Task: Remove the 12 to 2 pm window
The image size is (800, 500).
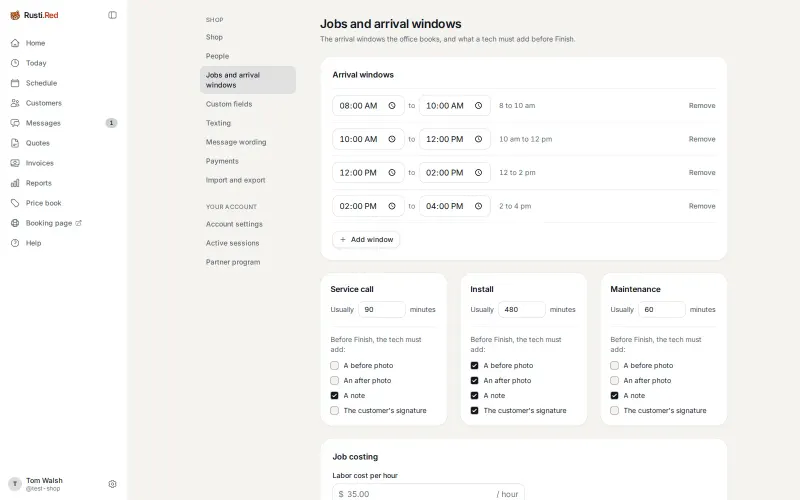Action: (x=702, y=172)
